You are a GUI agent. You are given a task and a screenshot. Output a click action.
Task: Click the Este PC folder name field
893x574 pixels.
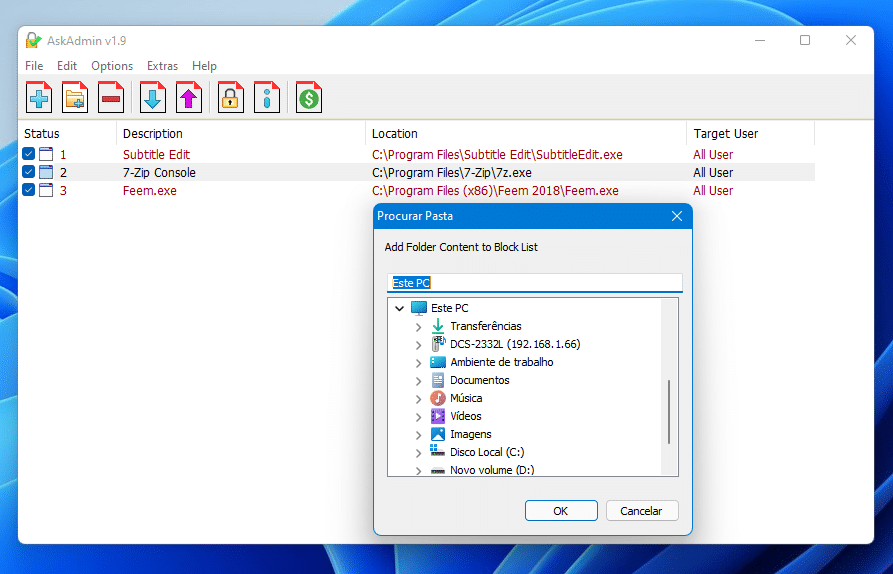534,283
